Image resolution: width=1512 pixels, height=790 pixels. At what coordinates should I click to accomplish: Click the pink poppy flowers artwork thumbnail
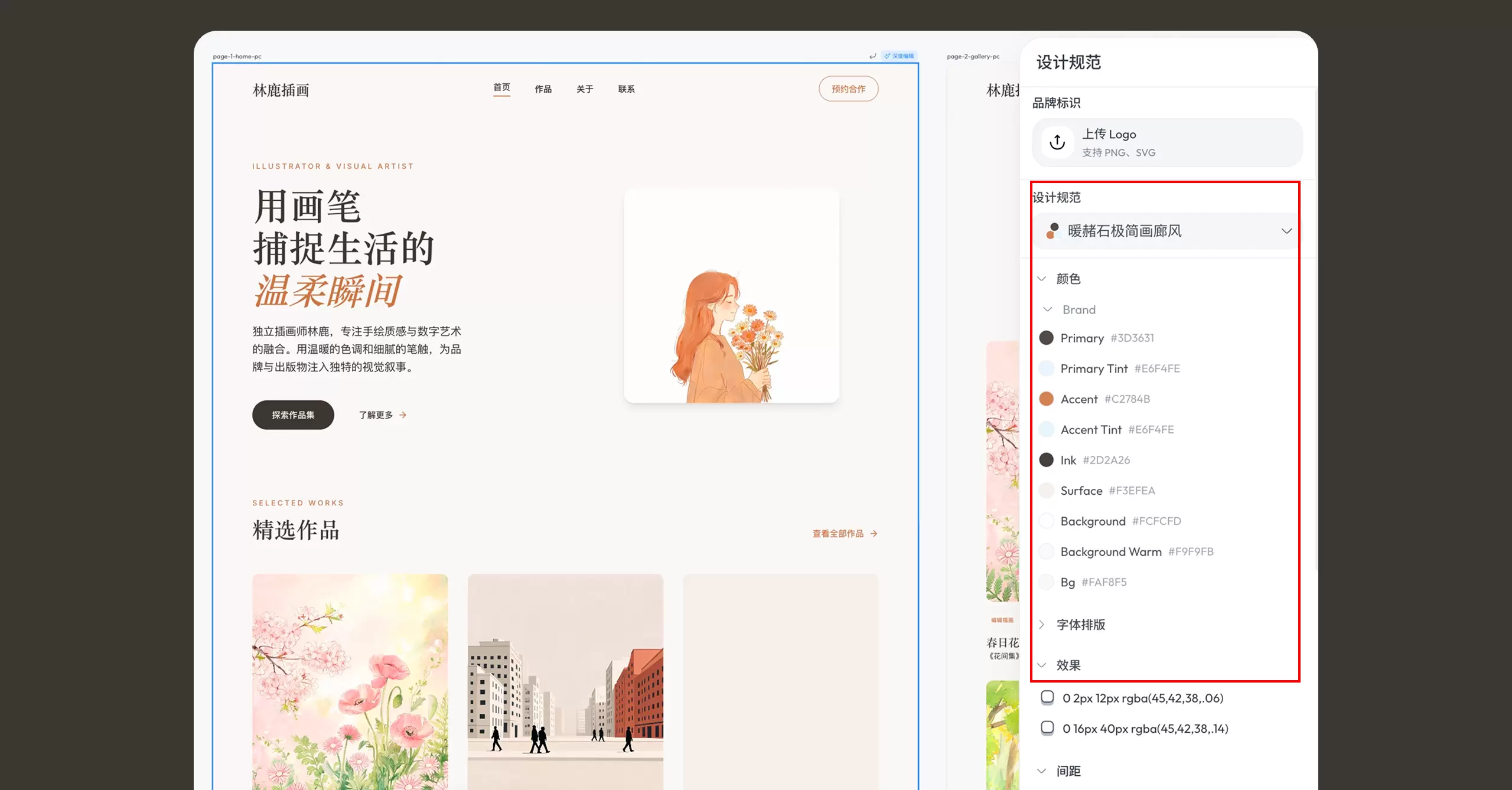[x=350, y=682]
